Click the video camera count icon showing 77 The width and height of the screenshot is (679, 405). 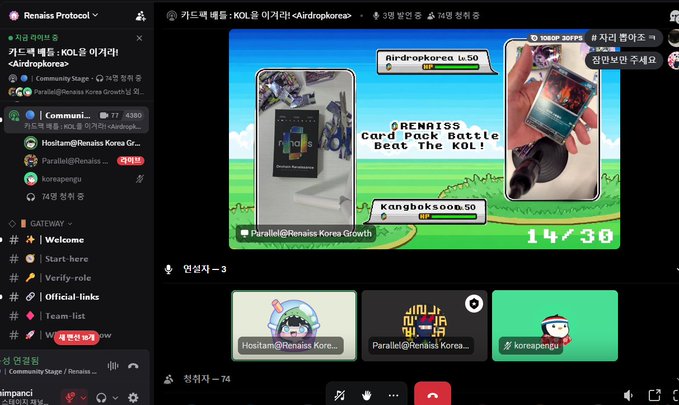tap(104, 115)
